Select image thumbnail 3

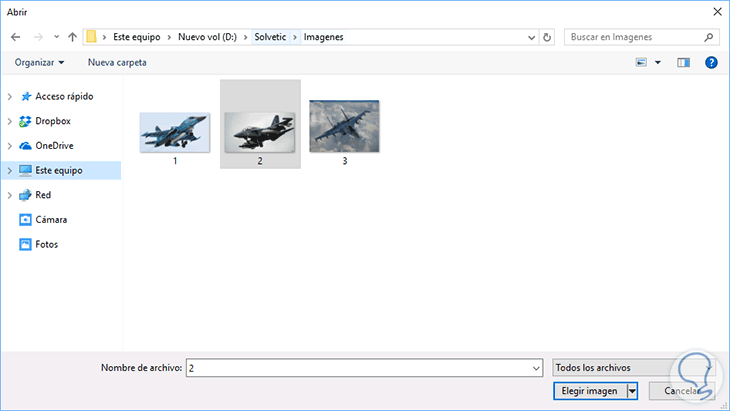[x=345, y=126]
